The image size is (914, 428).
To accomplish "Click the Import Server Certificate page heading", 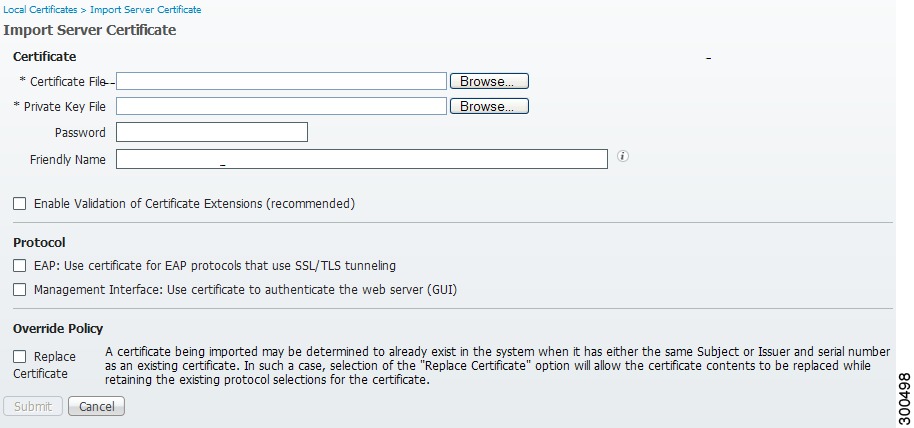I will (90, 30).
